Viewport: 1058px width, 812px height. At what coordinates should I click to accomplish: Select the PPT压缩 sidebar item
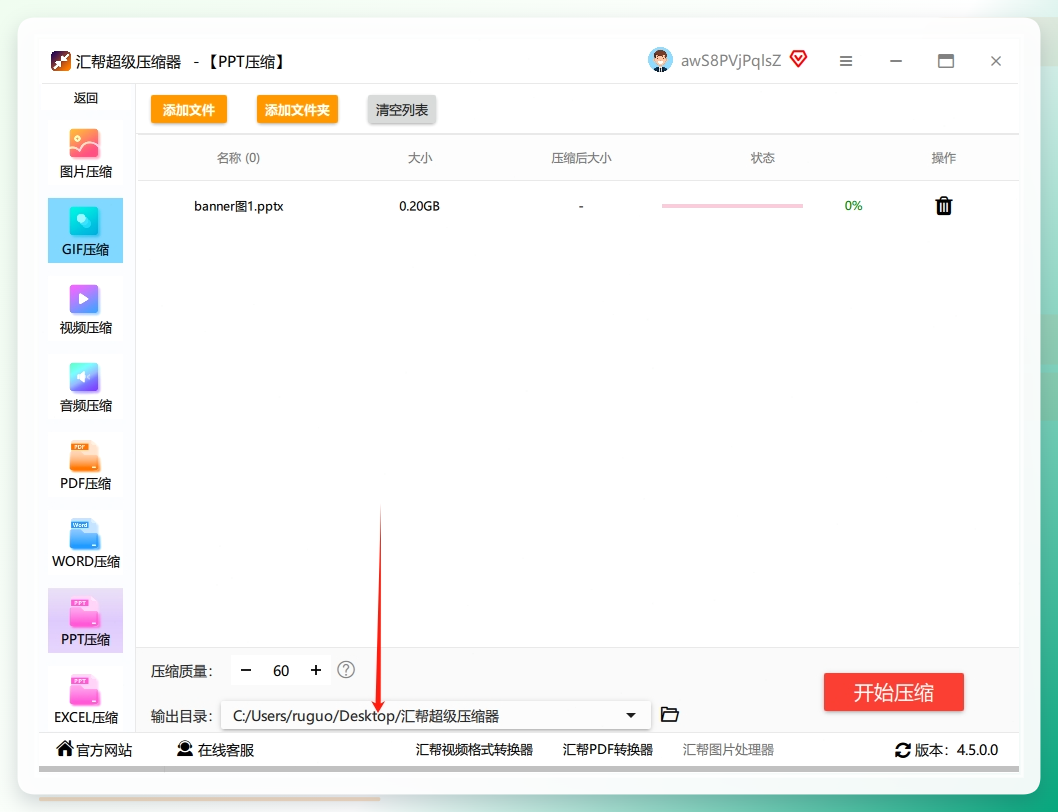pyautogui.click(x=85, y=620)
